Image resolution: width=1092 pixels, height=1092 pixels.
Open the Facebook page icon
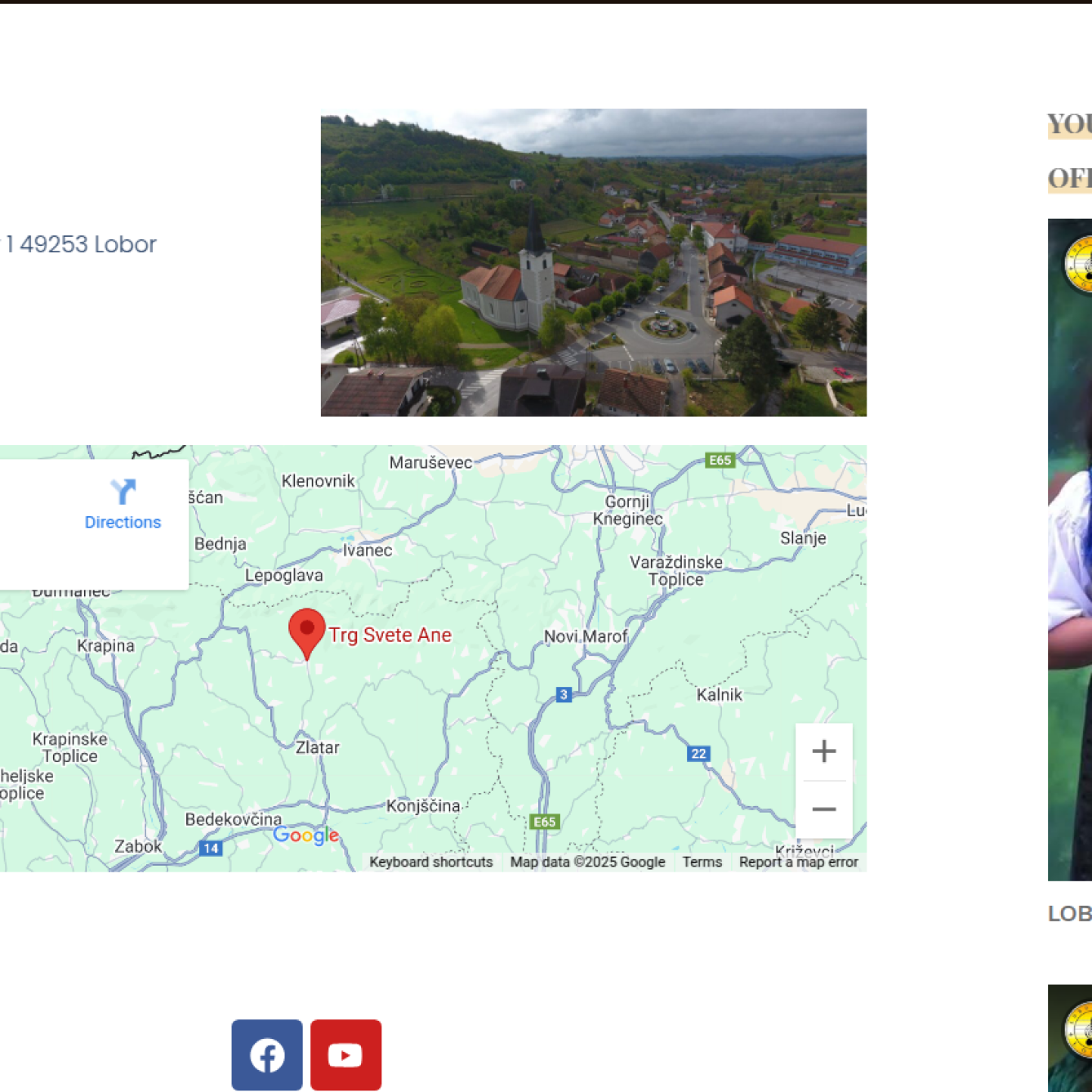pos(266,1054)
